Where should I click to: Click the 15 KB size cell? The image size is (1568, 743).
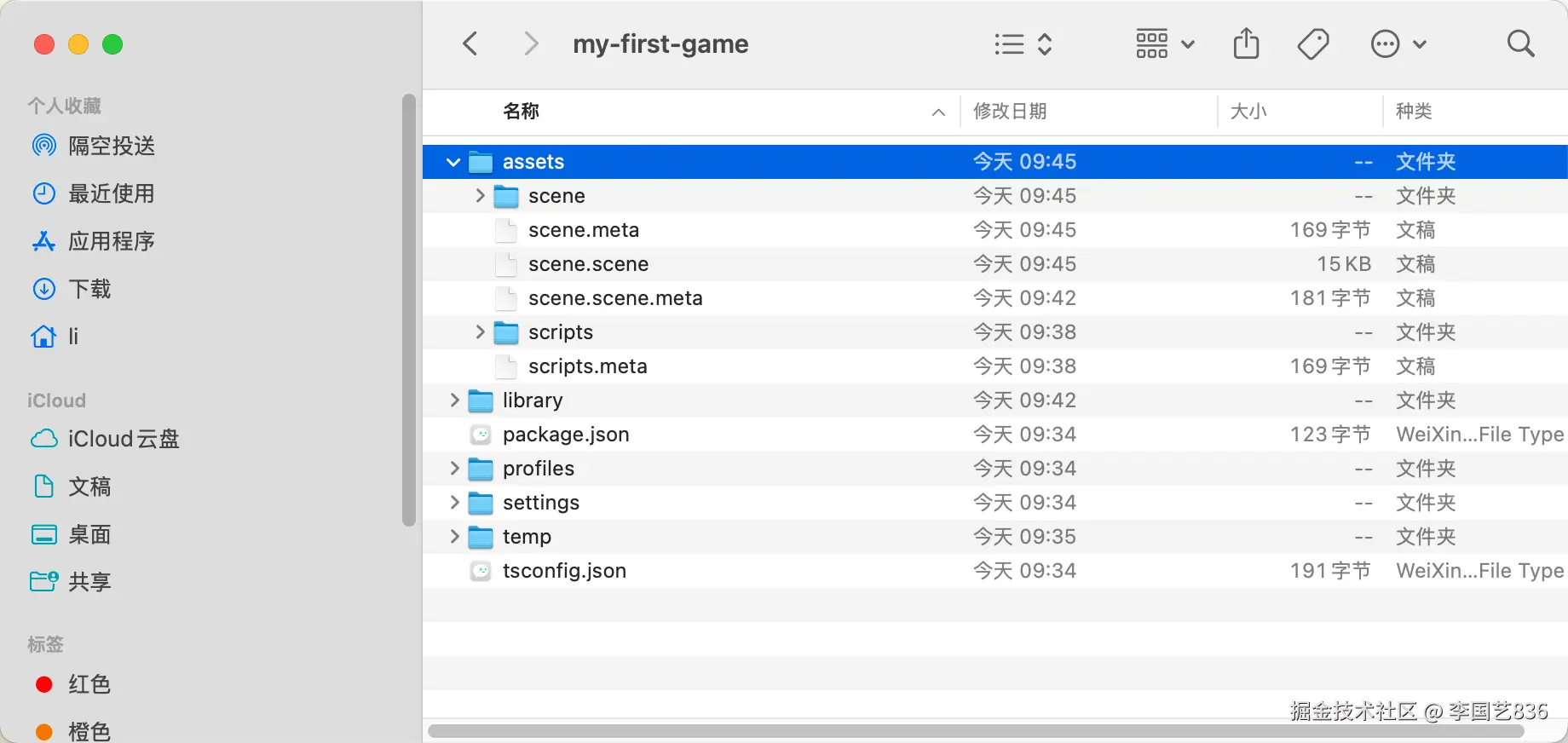coord(1344,264)
